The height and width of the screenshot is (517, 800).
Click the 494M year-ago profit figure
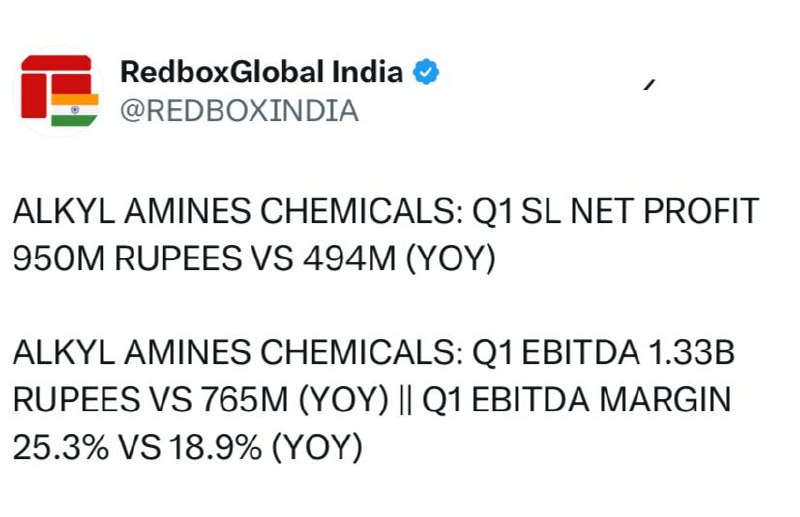[x=349, y=258]
